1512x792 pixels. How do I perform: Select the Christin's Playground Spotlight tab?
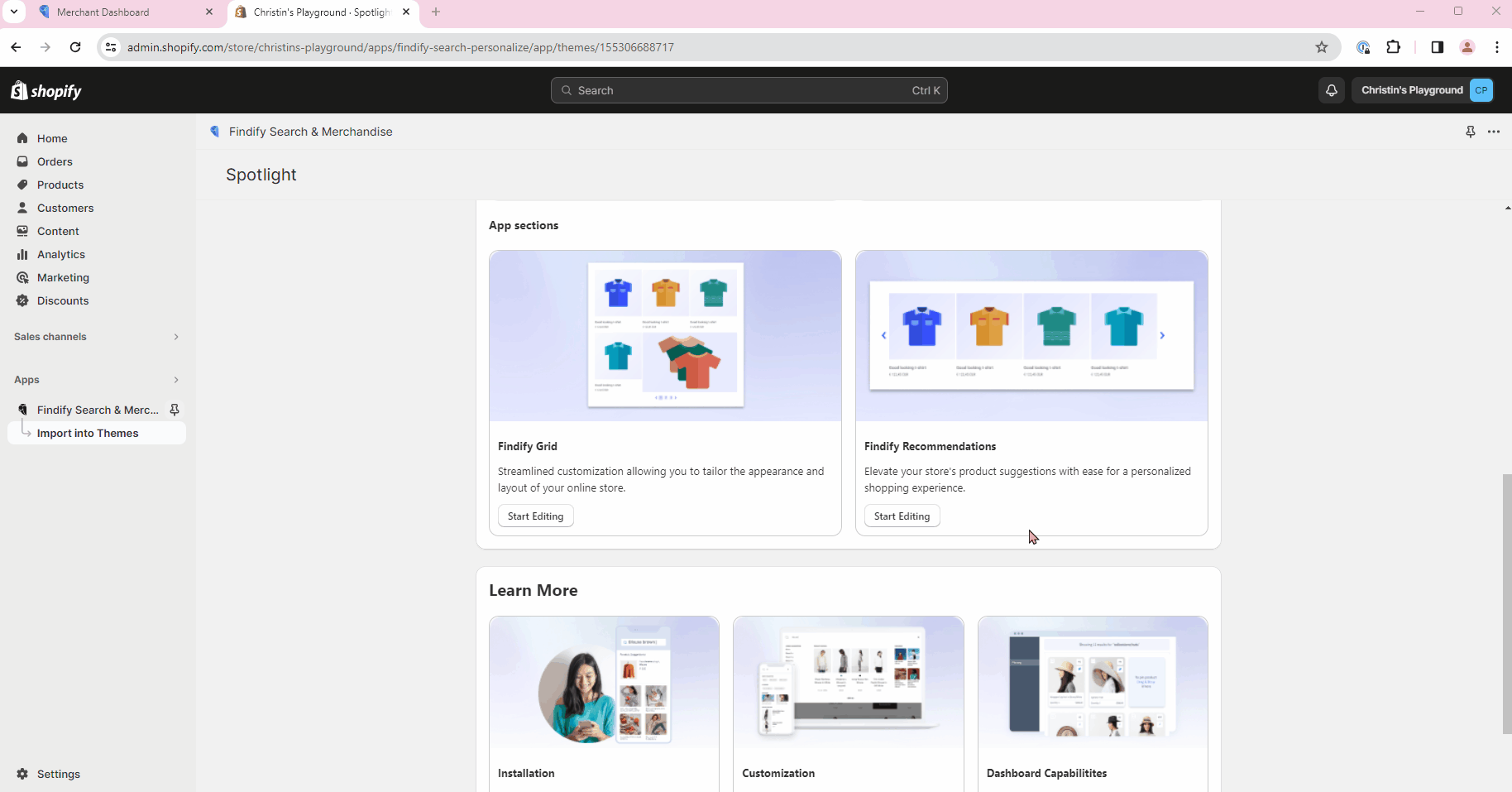322,12
